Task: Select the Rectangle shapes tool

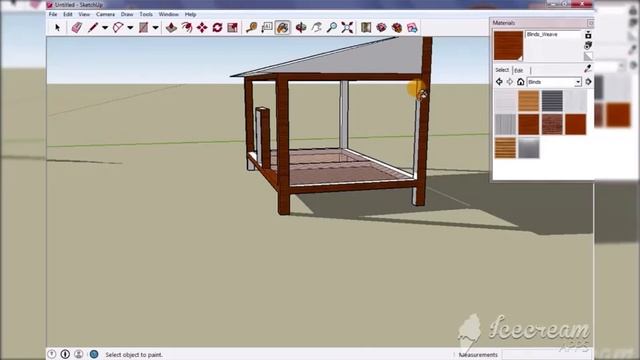Action: pos(143,27)
